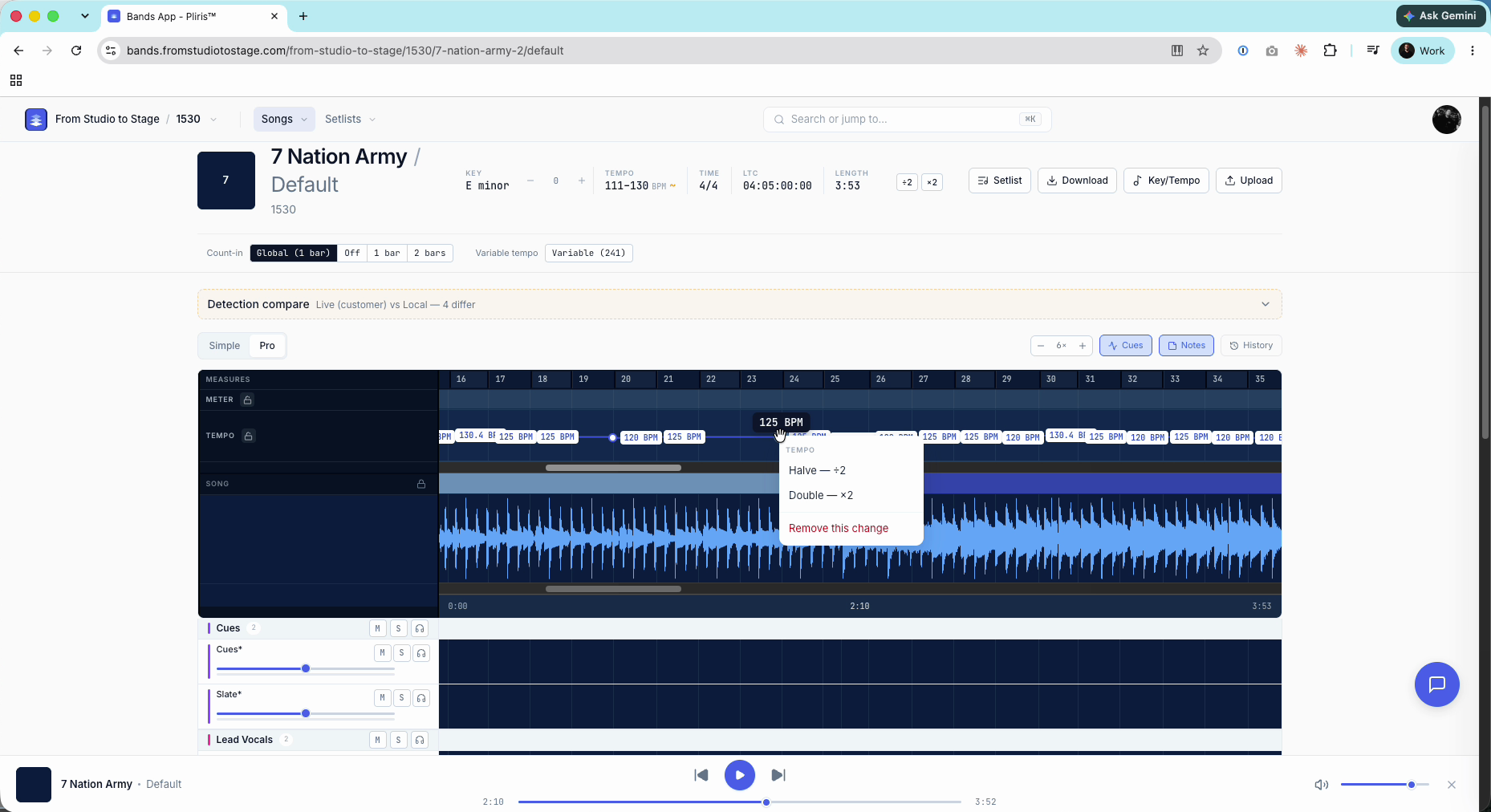Switch to the Simple view tab
Screen dimensions: 1491x812
pos(225,346)
